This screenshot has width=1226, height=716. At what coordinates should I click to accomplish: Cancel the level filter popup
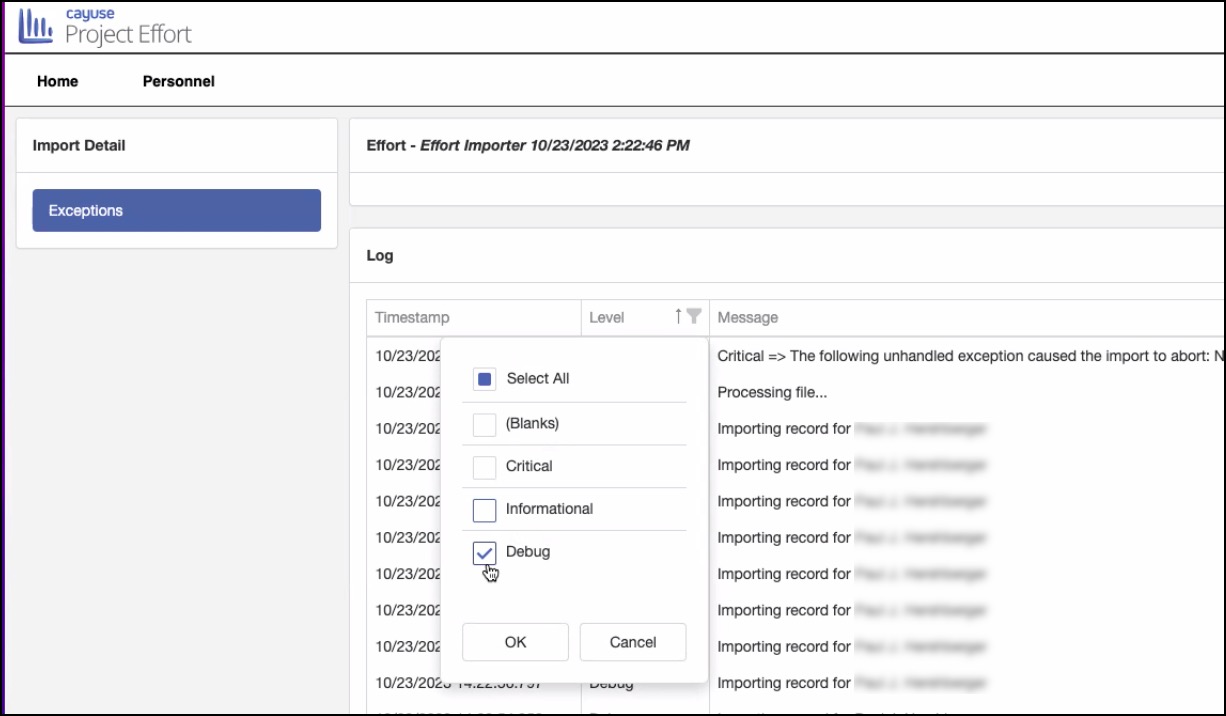[633, 642]
